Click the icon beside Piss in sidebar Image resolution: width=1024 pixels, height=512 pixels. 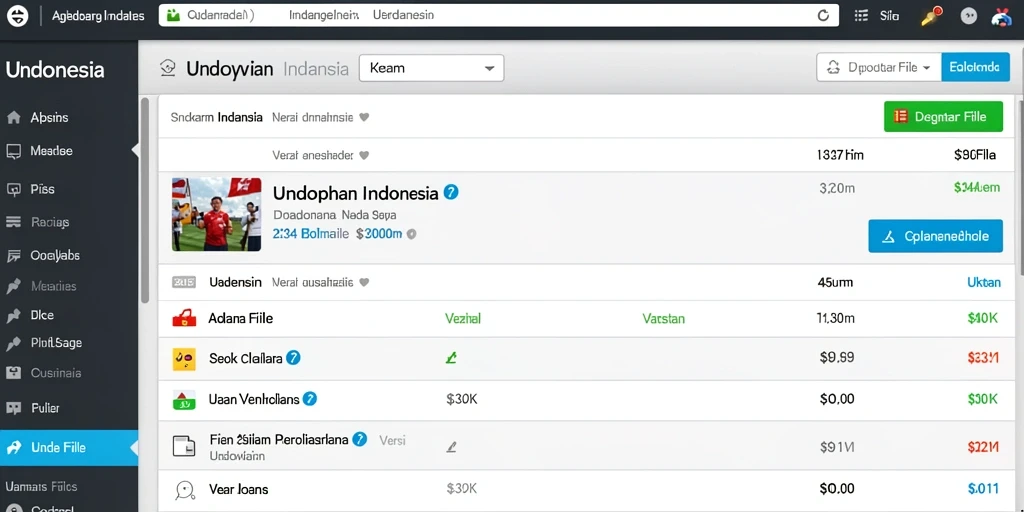click(x=13, y=189)
